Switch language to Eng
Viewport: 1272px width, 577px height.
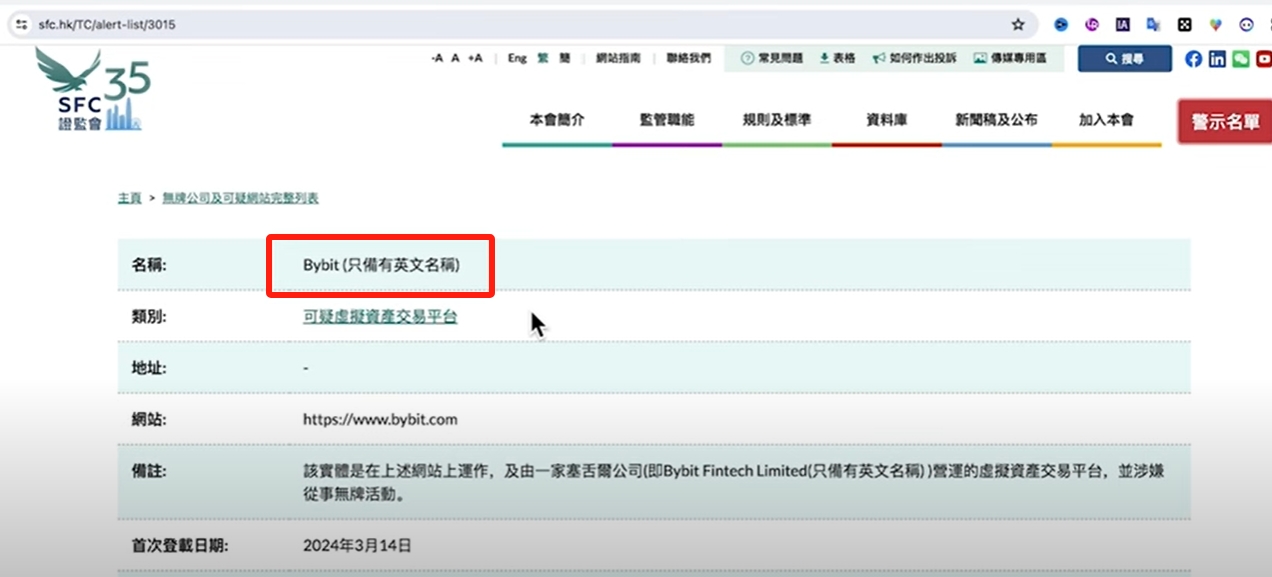(x=517, y=58)
